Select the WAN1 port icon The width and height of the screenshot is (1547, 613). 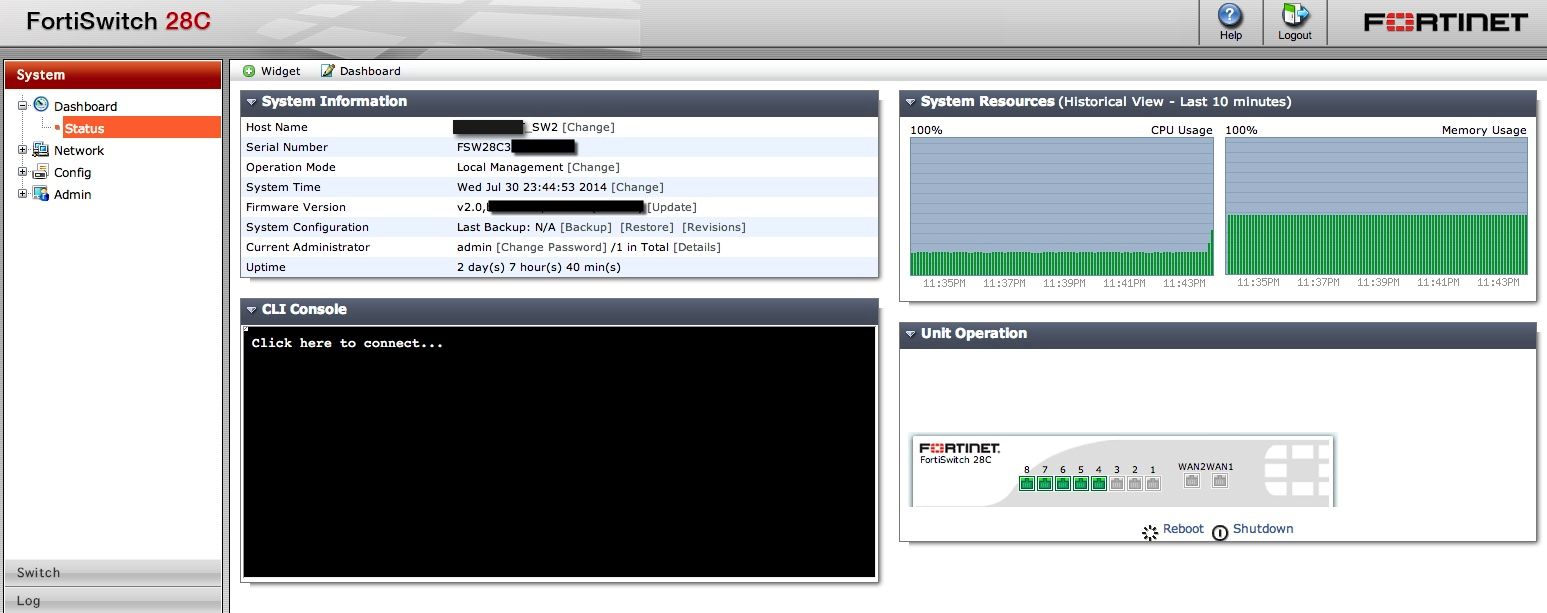1220,481
